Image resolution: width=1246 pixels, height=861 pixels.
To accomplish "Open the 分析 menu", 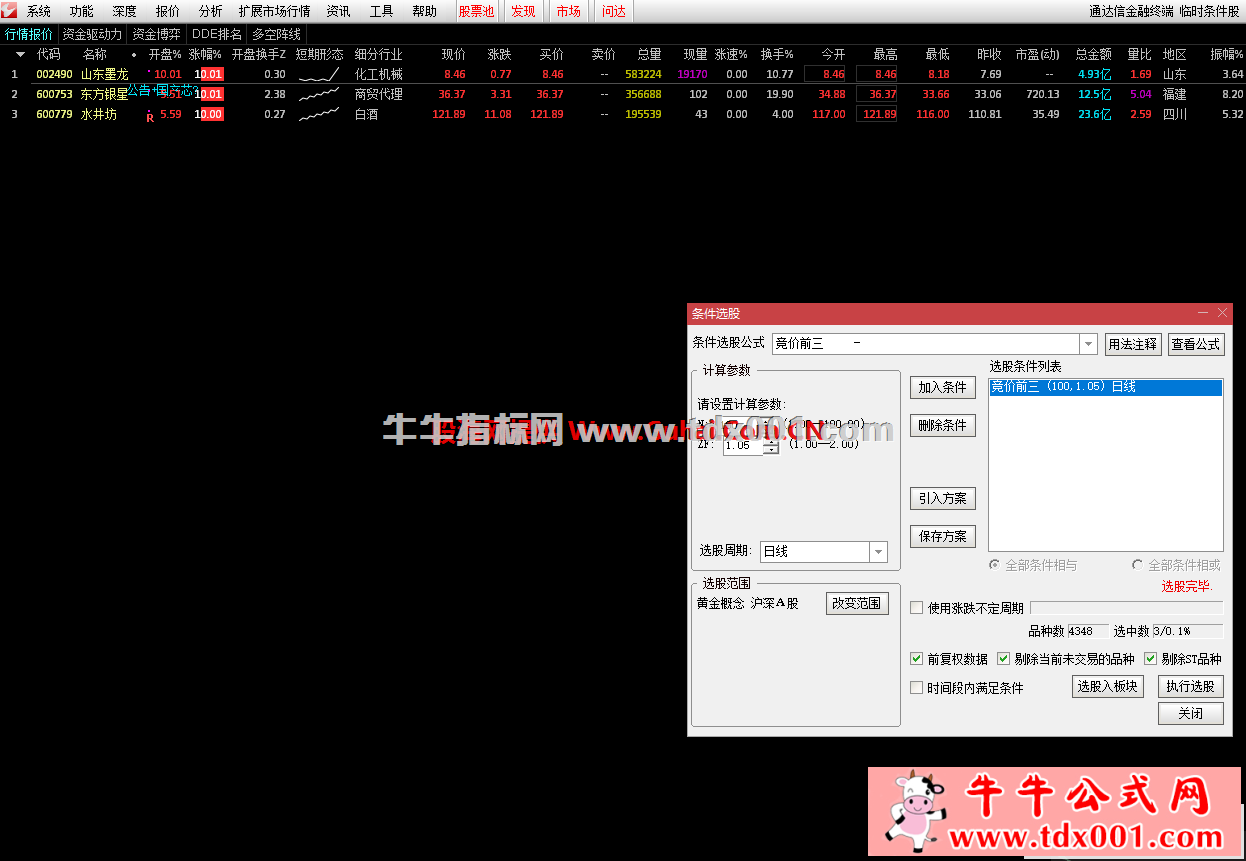I will [208, 11].
